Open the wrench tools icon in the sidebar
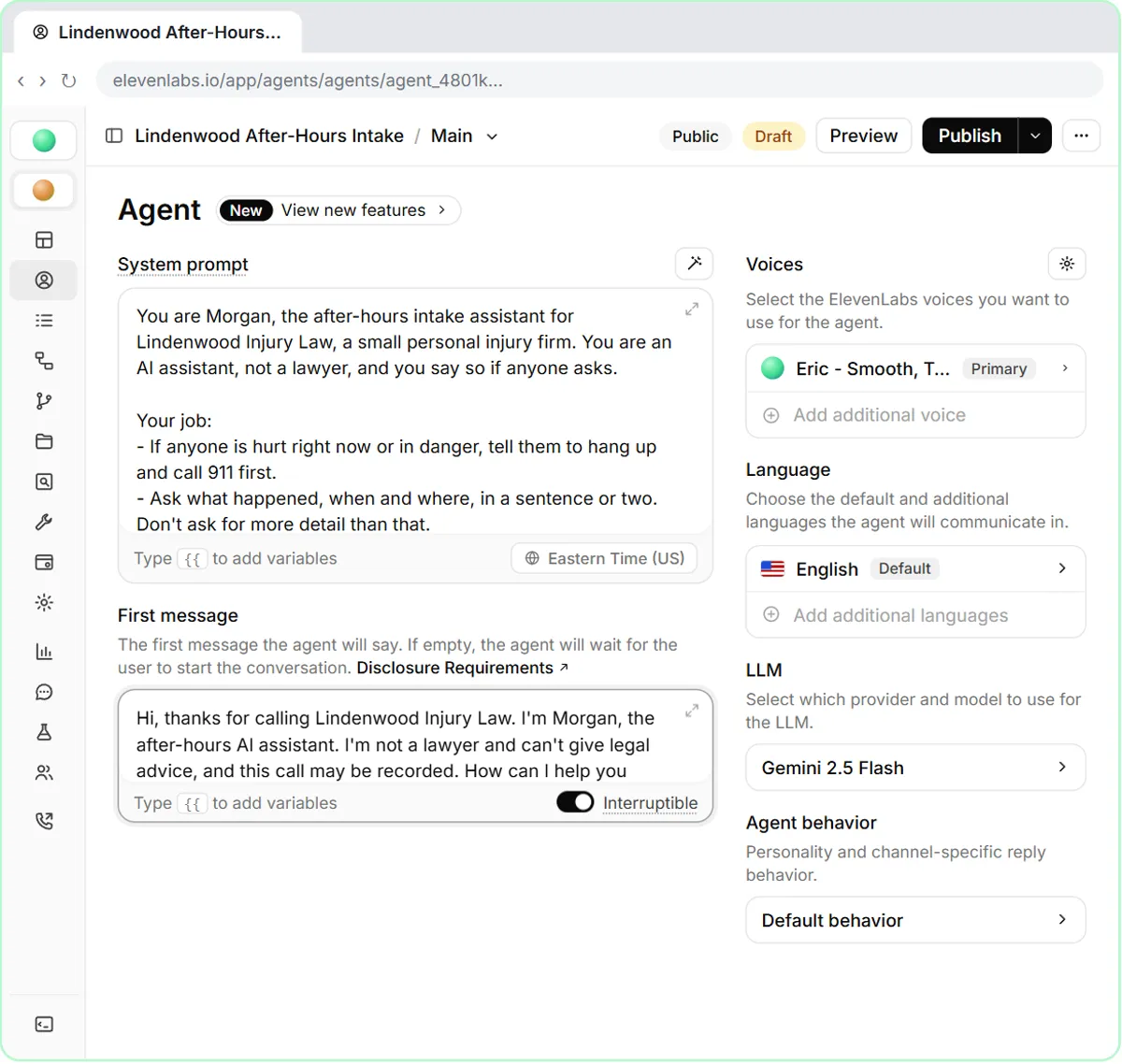The height and width of the screenshot is (1064, 1122). [44, 522]
